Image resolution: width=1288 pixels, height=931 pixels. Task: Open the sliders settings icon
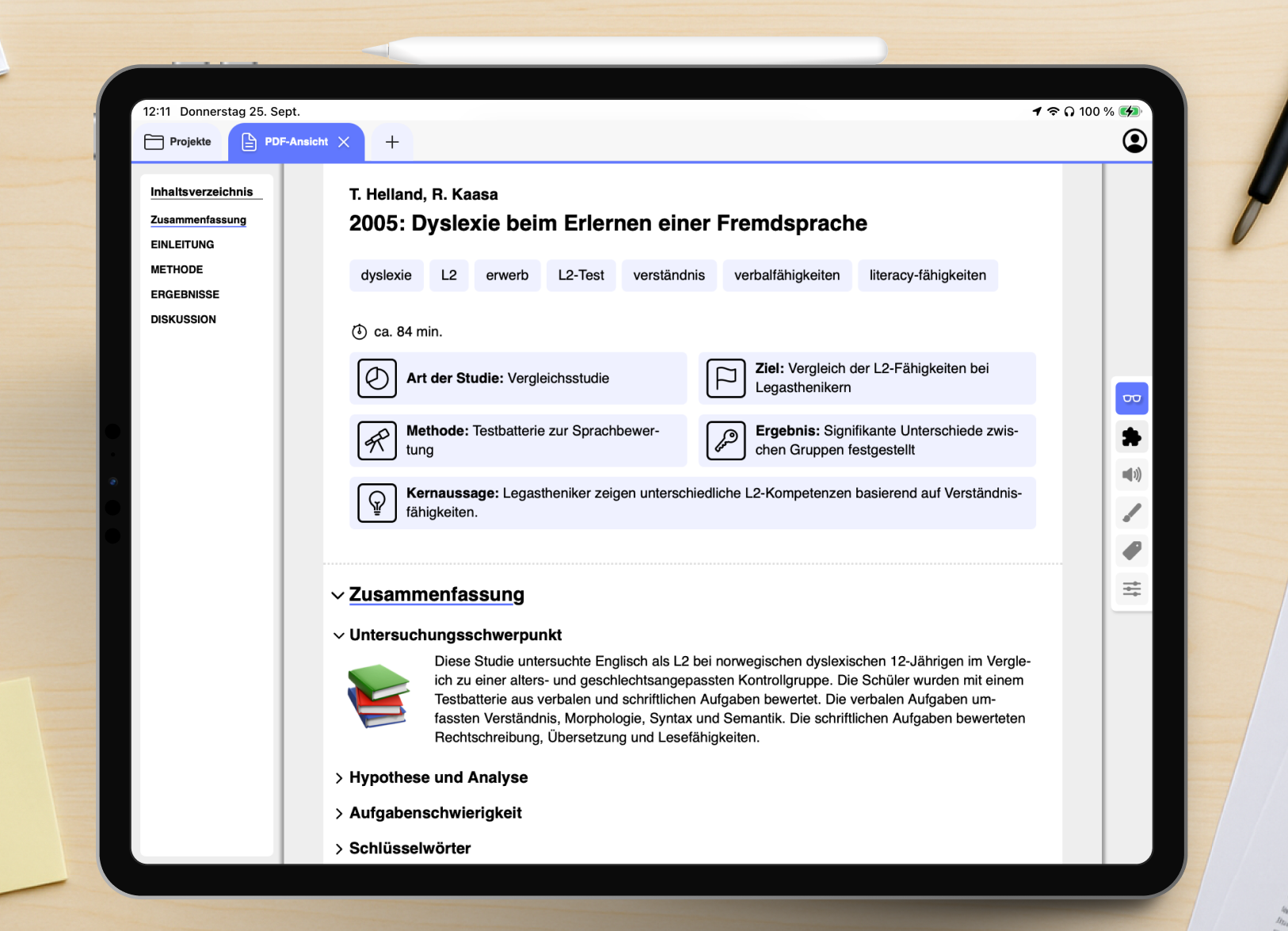1131,589
